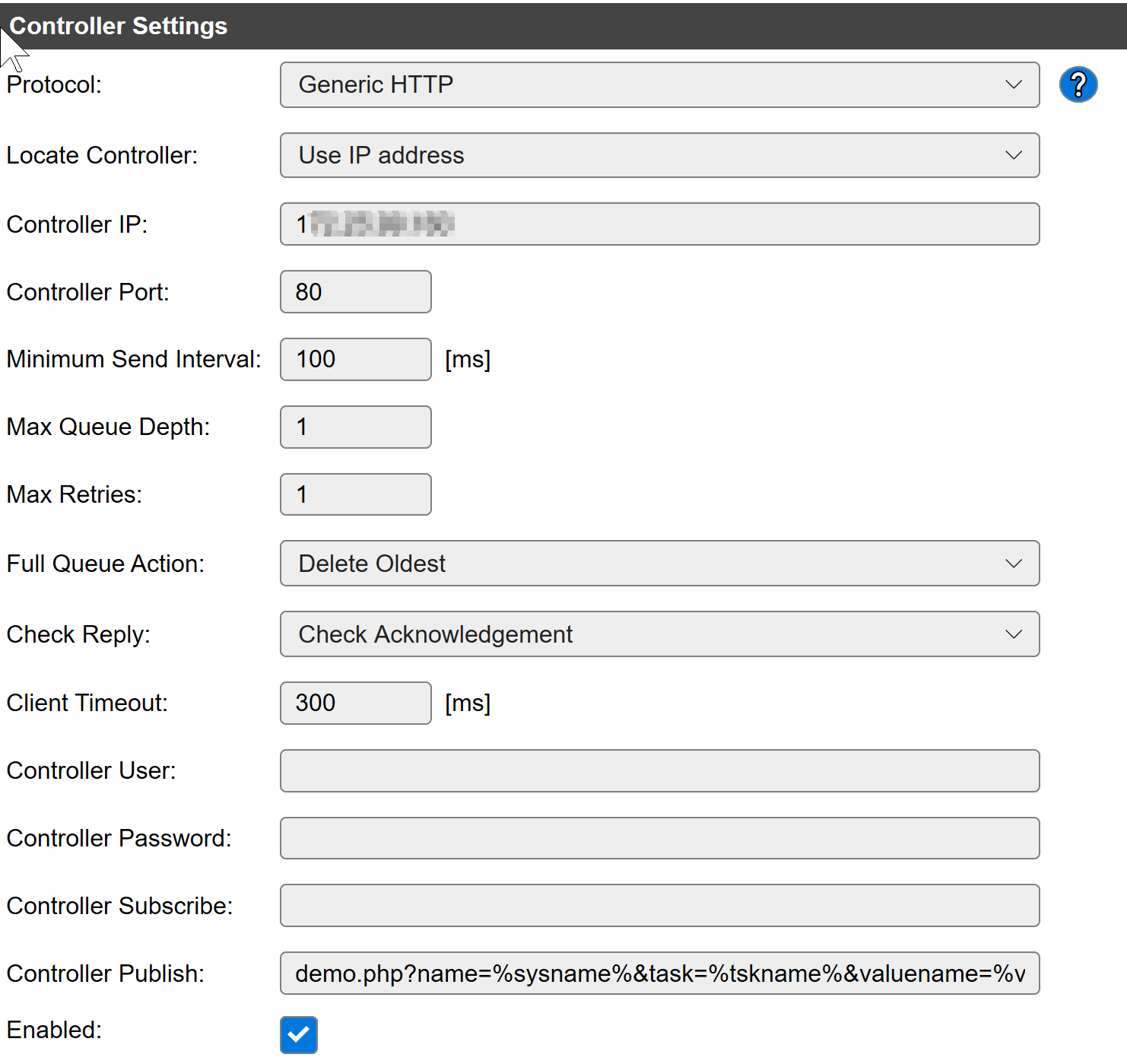Open the Protocol dropdown
The width and height of the screenshot is (1127, 1064).
tap(659, 84)
